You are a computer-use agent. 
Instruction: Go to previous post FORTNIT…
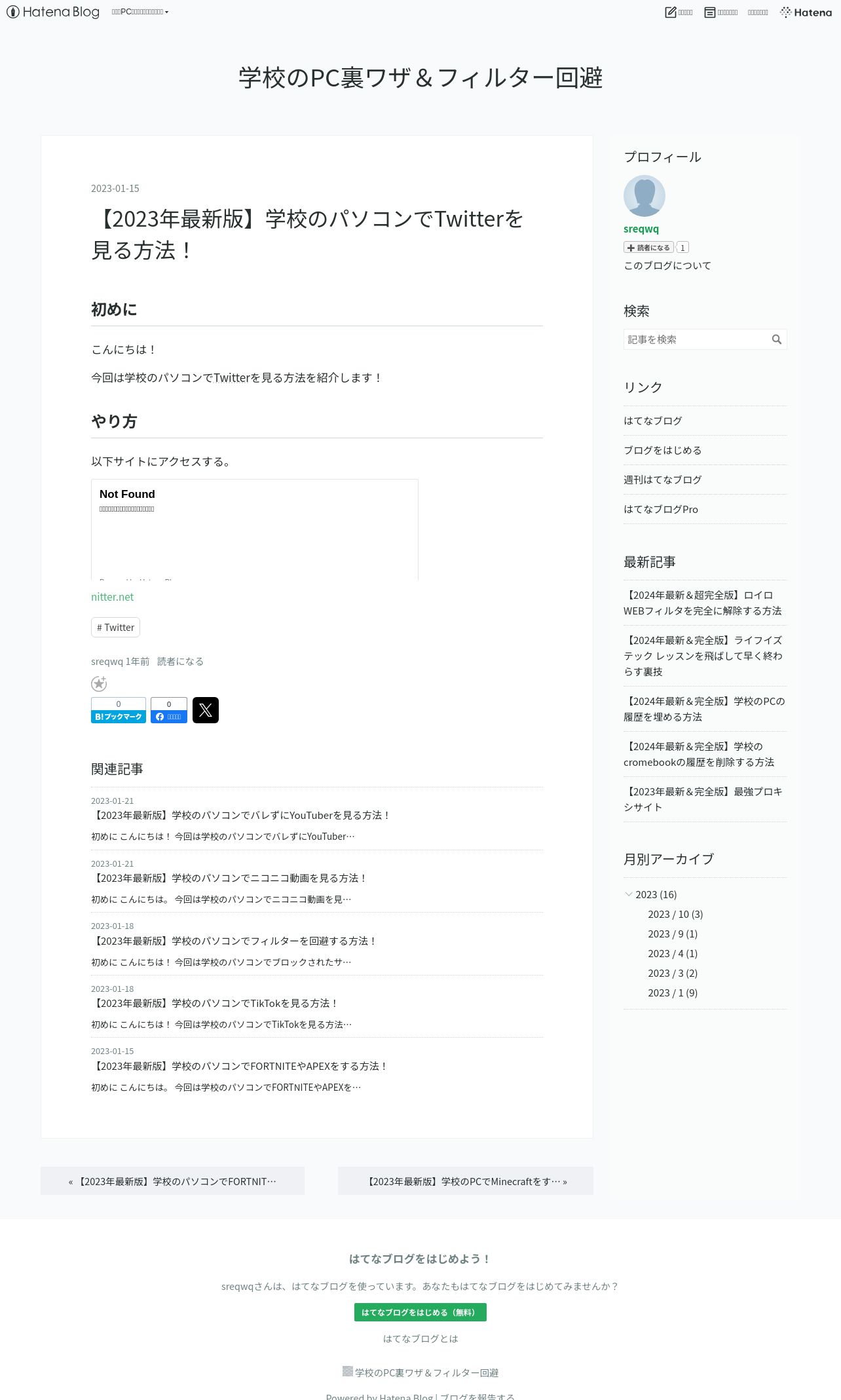[172, 1181]
